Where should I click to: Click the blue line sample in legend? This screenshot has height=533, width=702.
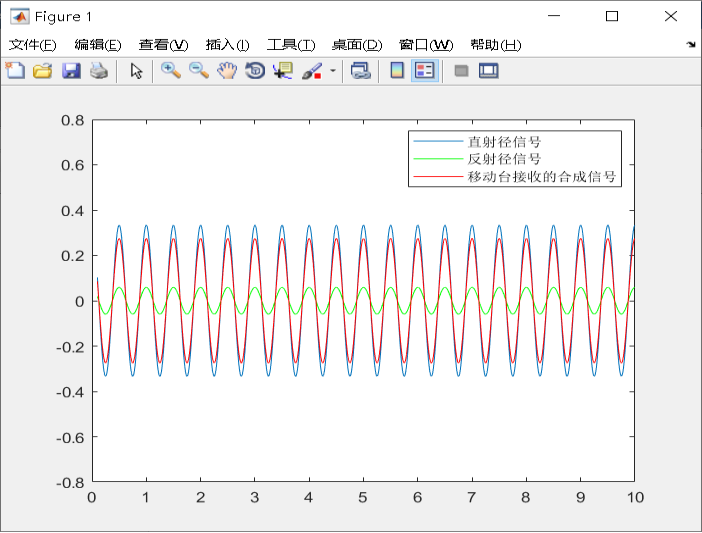coord(438,141)
